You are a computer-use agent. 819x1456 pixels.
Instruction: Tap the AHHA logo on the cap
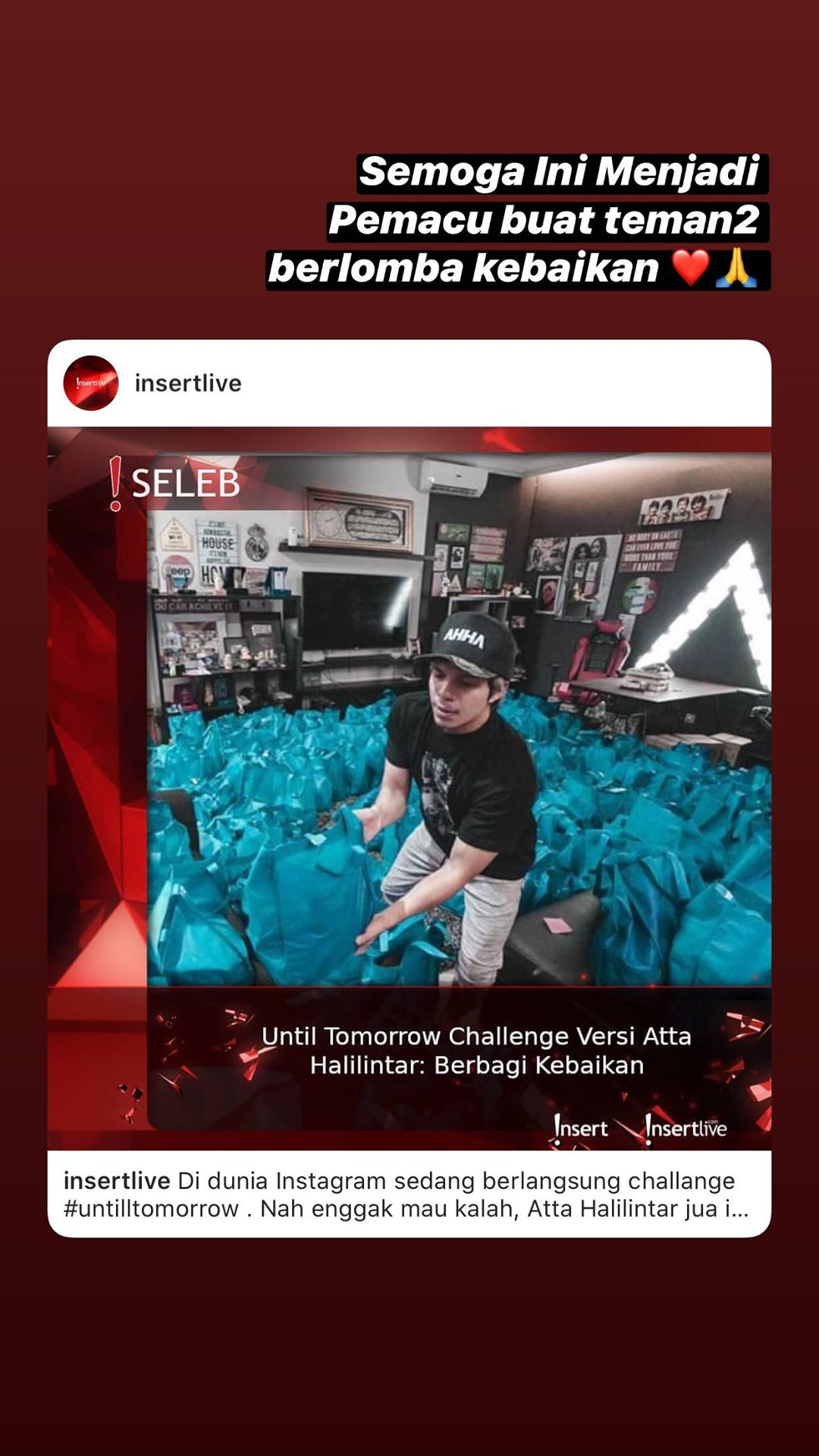click(464, 636)
